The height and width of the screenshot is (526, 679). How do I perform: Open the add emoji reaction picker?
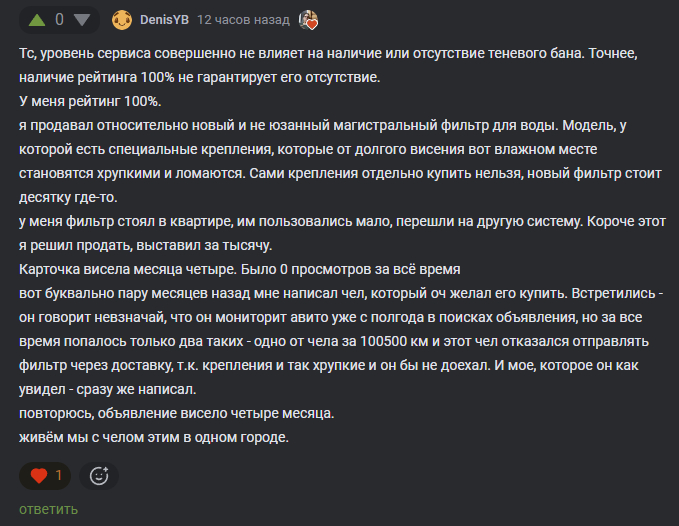point(99,476)
